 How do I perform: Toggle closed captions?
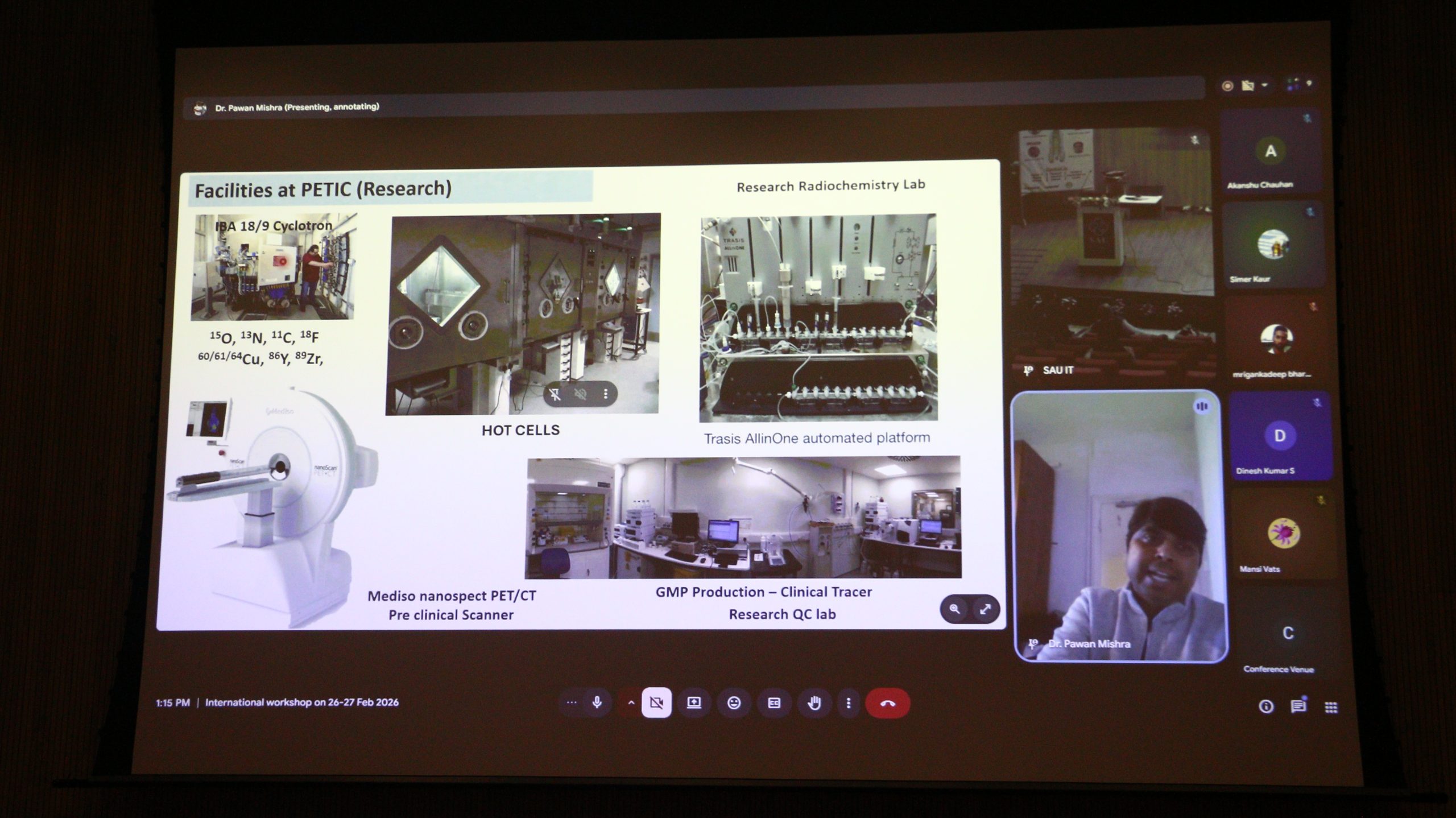coord(774,704)
